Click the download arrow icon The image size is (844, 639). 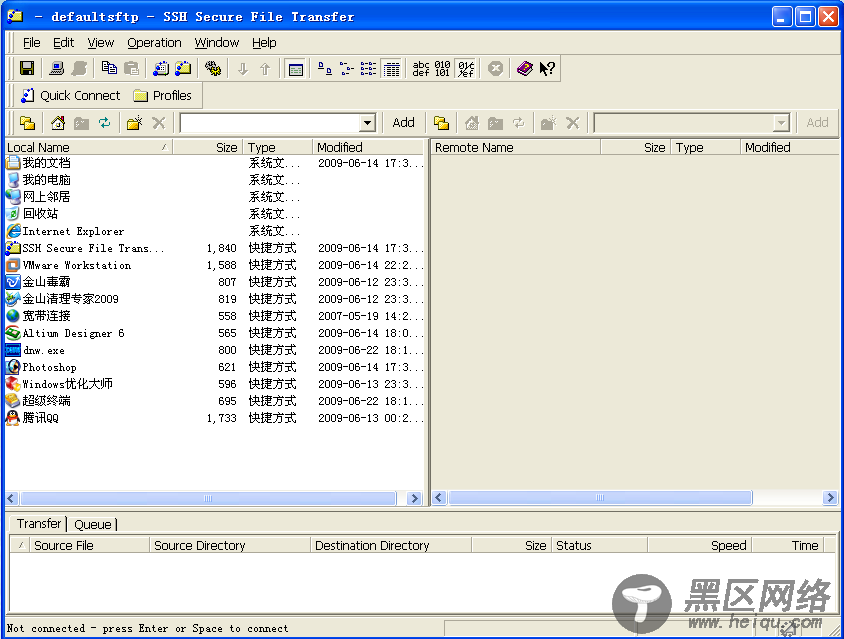click(243, 68)
